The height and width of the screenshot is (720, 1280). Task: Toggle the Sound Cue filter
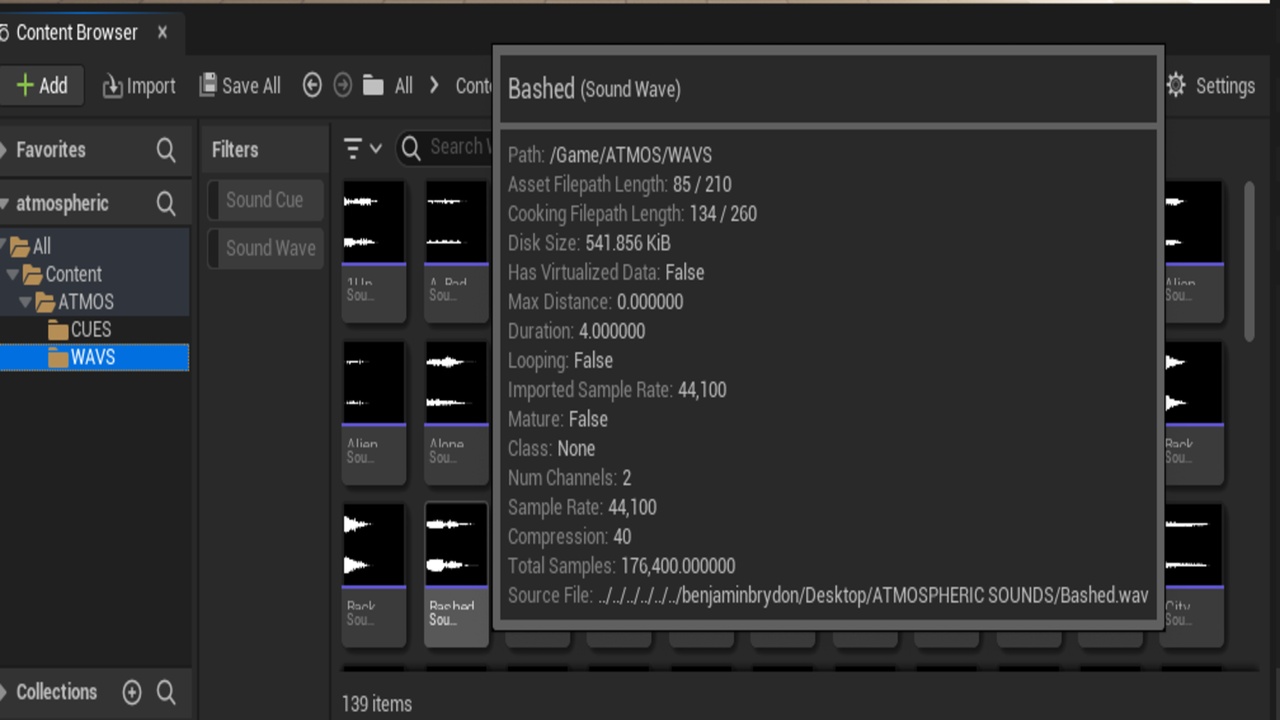[265, 200]
